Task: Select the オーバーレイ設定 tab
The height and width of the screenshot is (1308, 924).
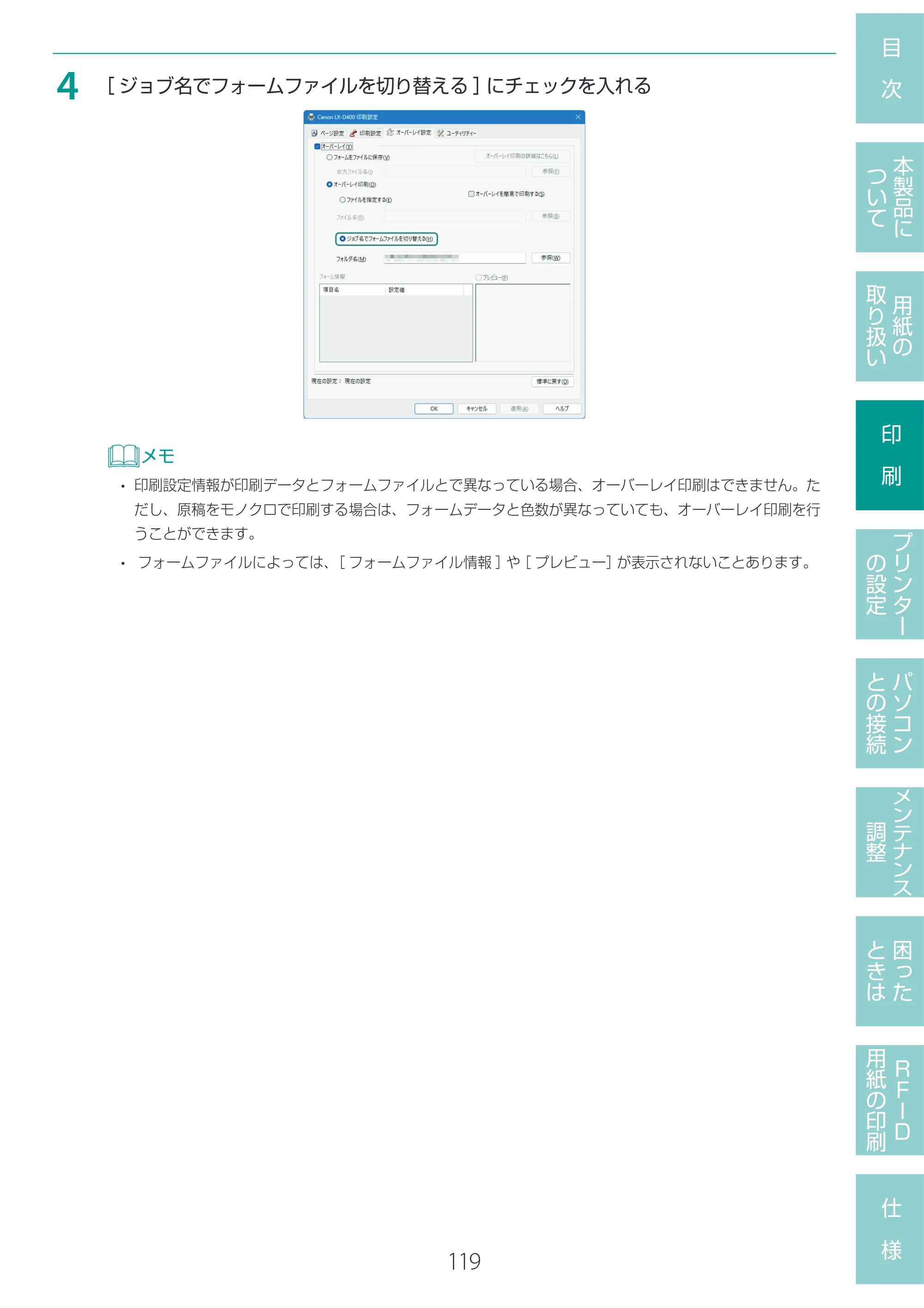Action: [409, 133]
